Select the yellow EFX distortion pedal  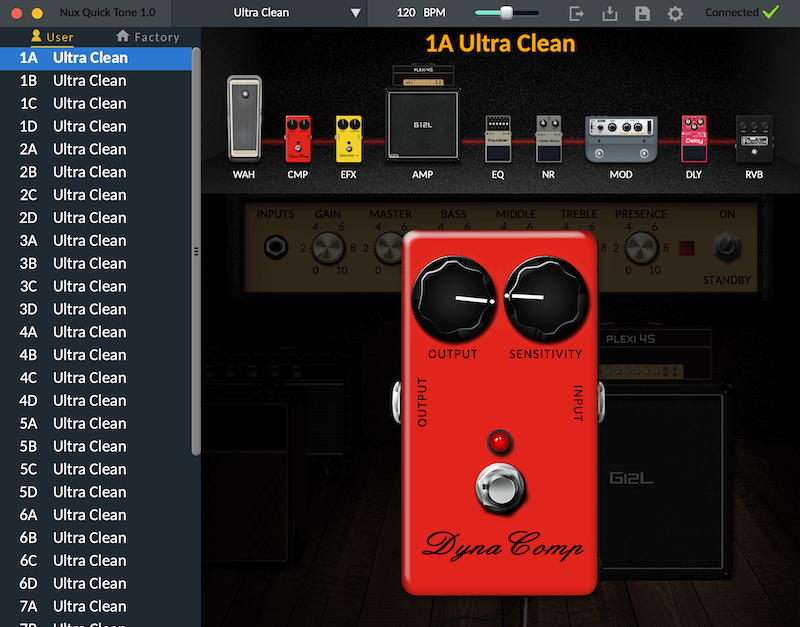348,138
